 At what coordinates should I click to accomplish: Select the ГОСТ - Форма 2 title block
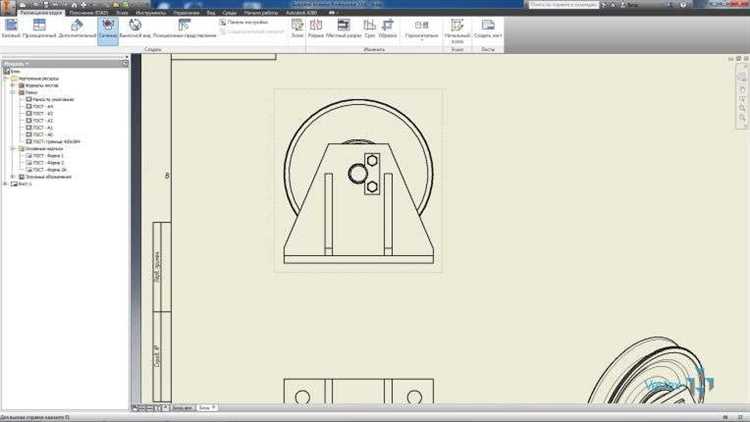click(x=45, y=163)
